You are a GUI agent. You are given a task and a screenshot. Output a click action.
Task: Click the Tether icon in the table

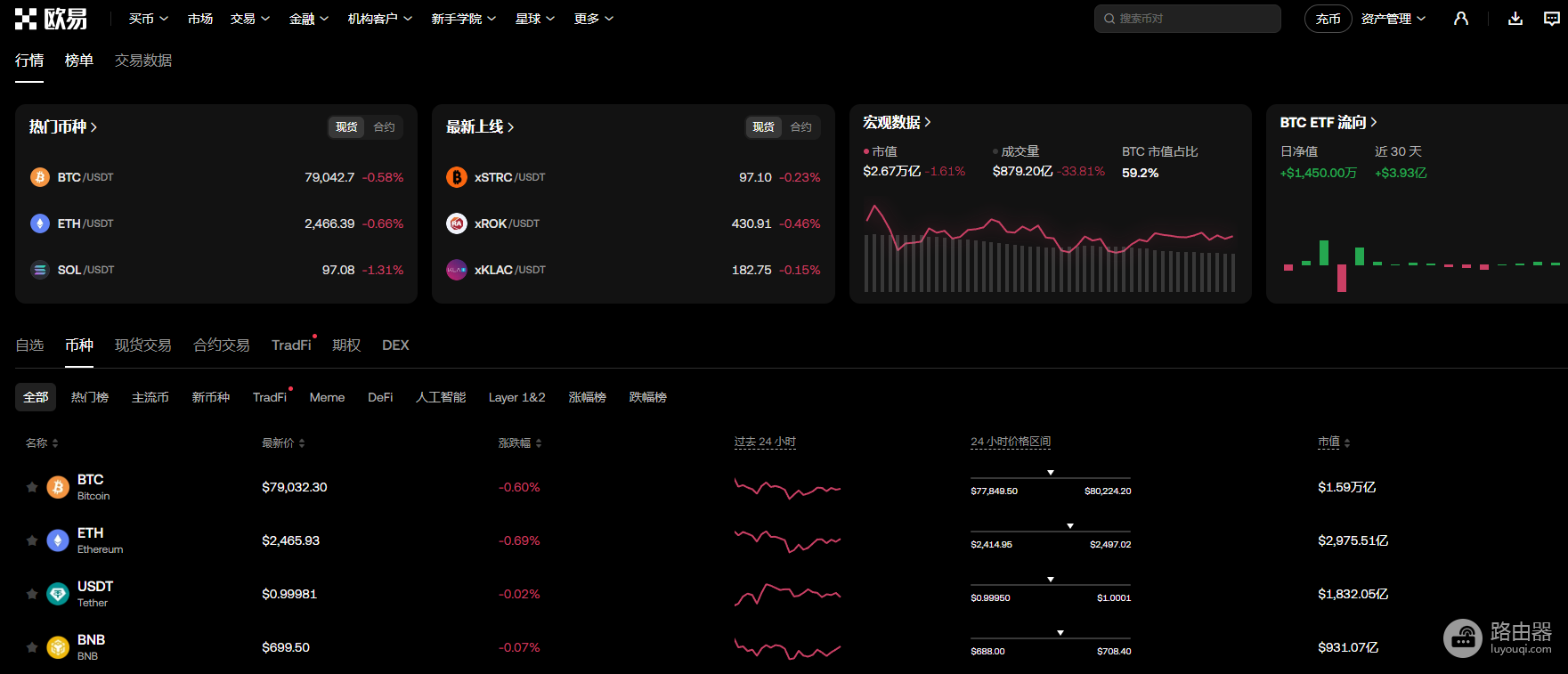pos(58,594)
